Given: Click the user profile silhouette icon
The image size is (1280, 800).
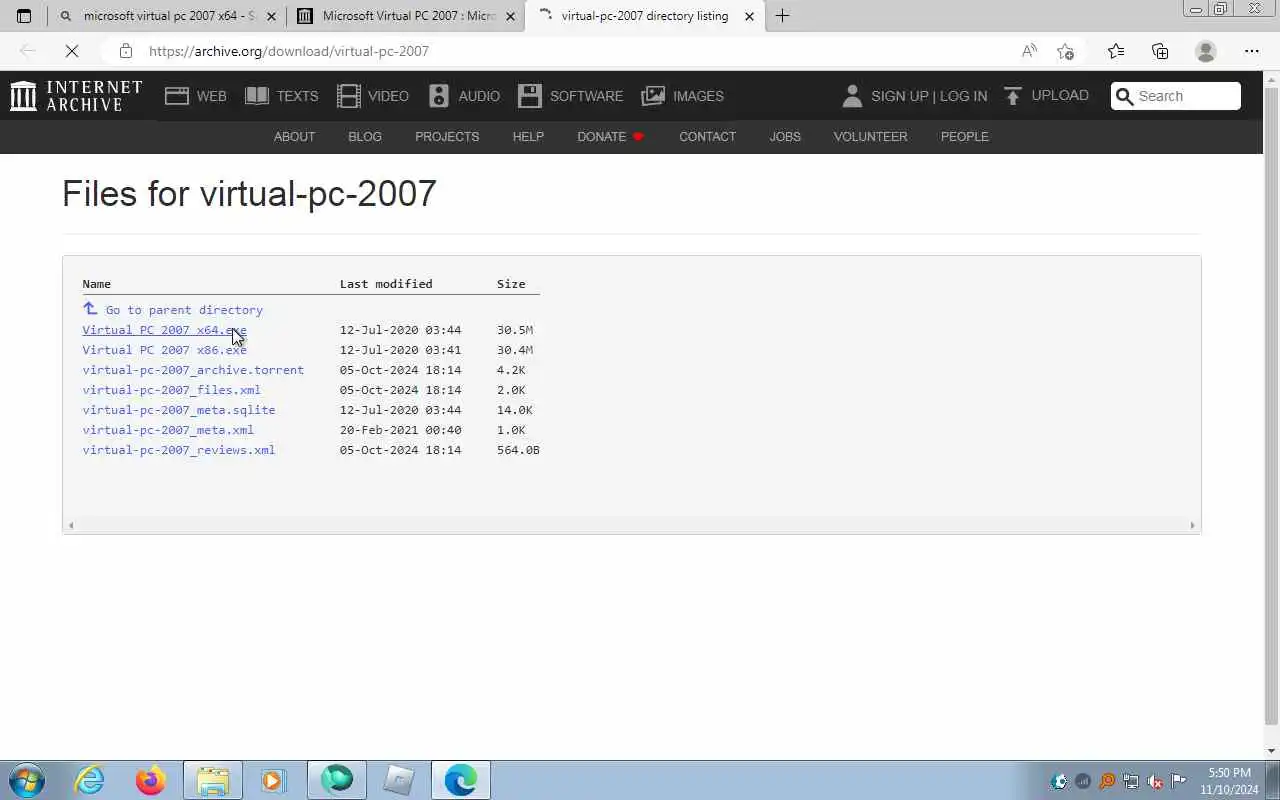Looking at the screenshot, I should click(x=852, y=96).
